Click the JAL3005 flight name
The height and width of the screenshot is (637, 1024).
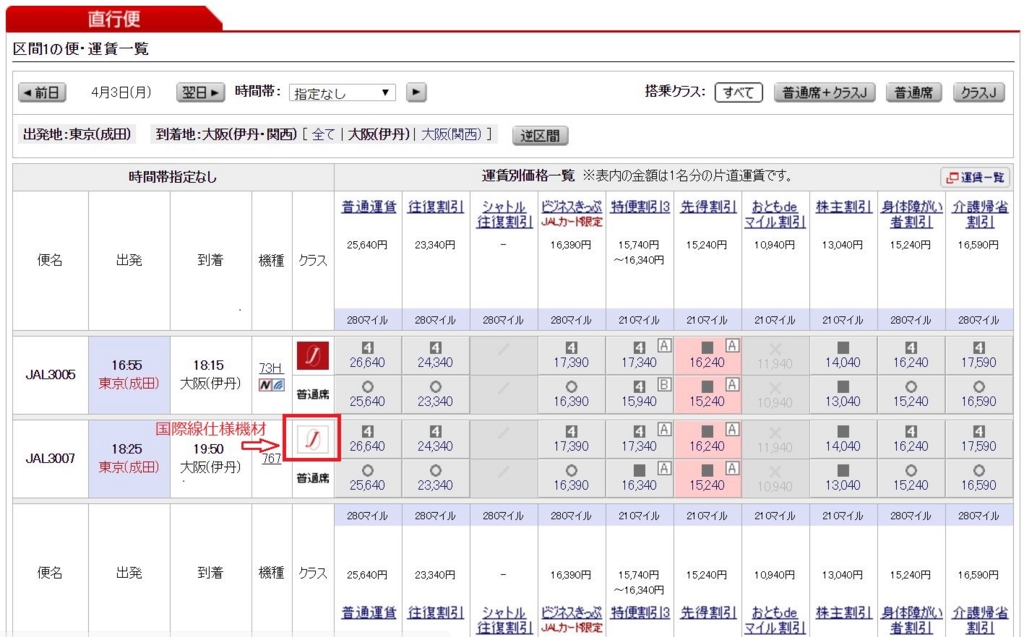pos(50,375)
